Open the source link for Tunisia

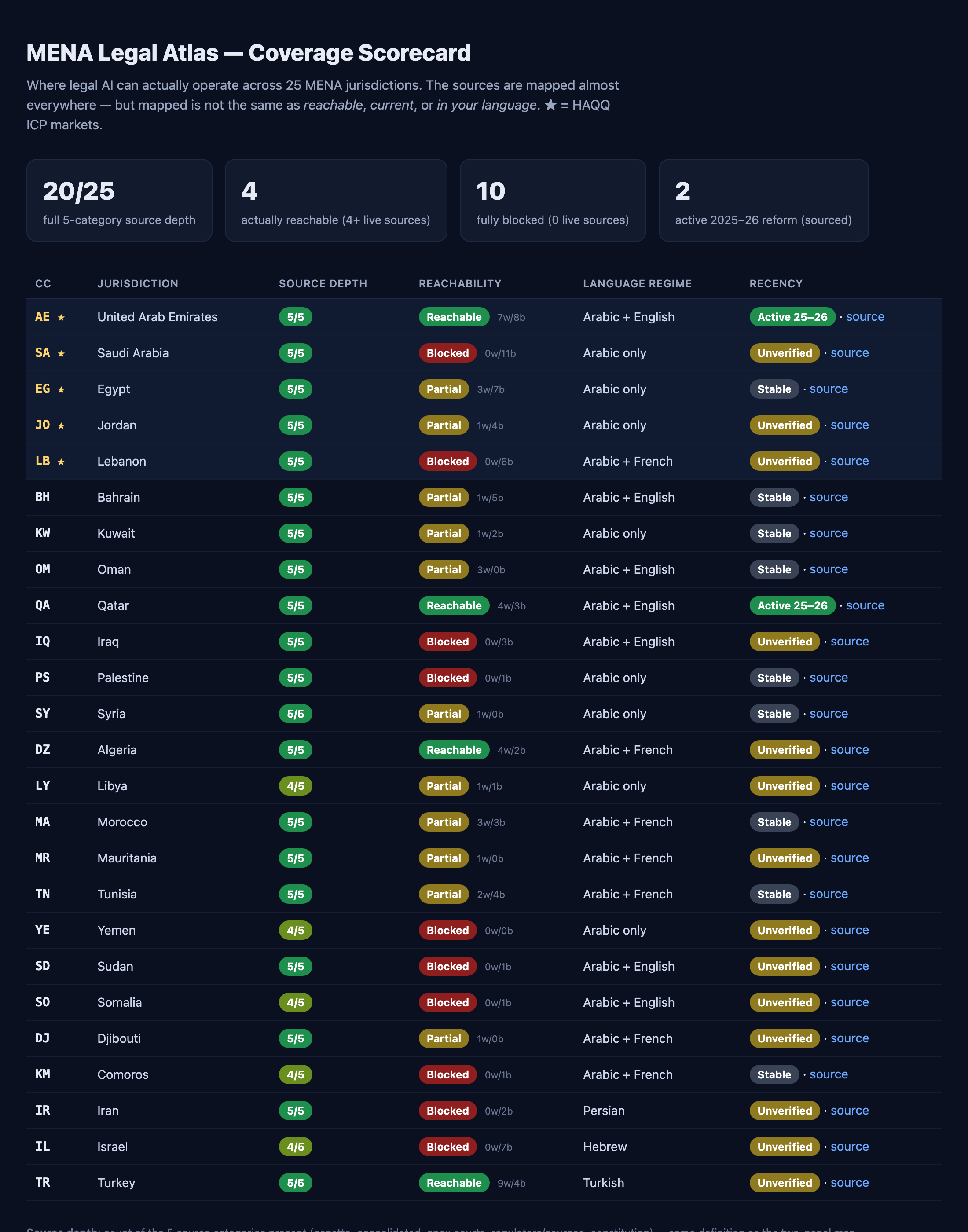(x=829, y=894)
